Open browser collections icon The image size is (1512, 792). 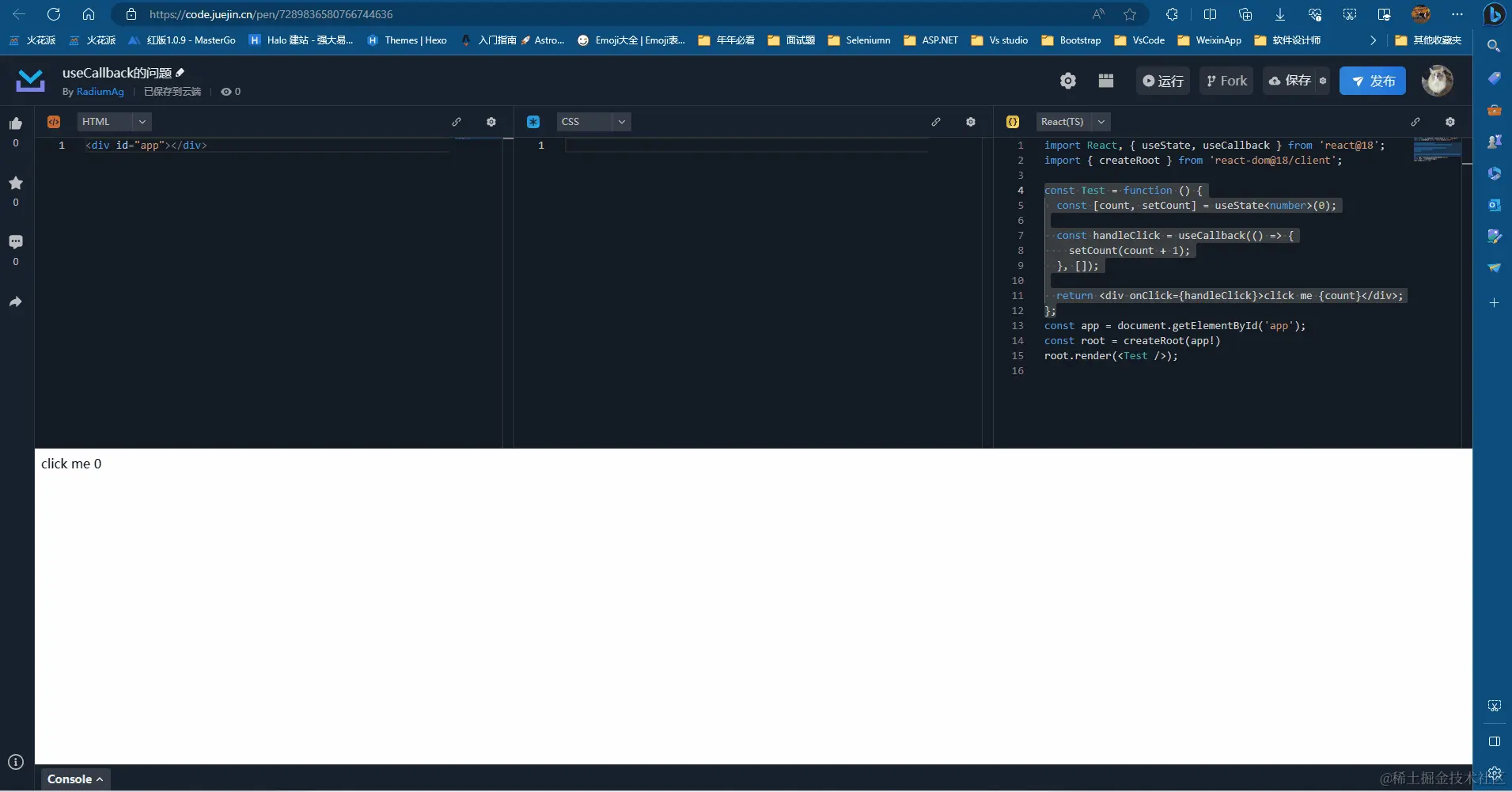click(x=1245, y=14)
